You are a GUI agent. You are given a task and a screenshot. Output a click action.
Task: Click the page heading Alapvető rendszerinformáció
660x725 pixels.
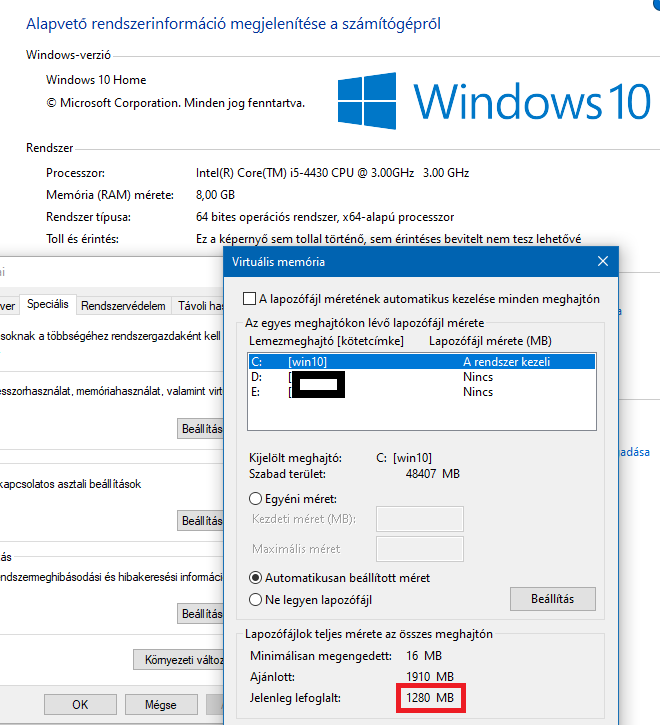click(x=234, y=24)
